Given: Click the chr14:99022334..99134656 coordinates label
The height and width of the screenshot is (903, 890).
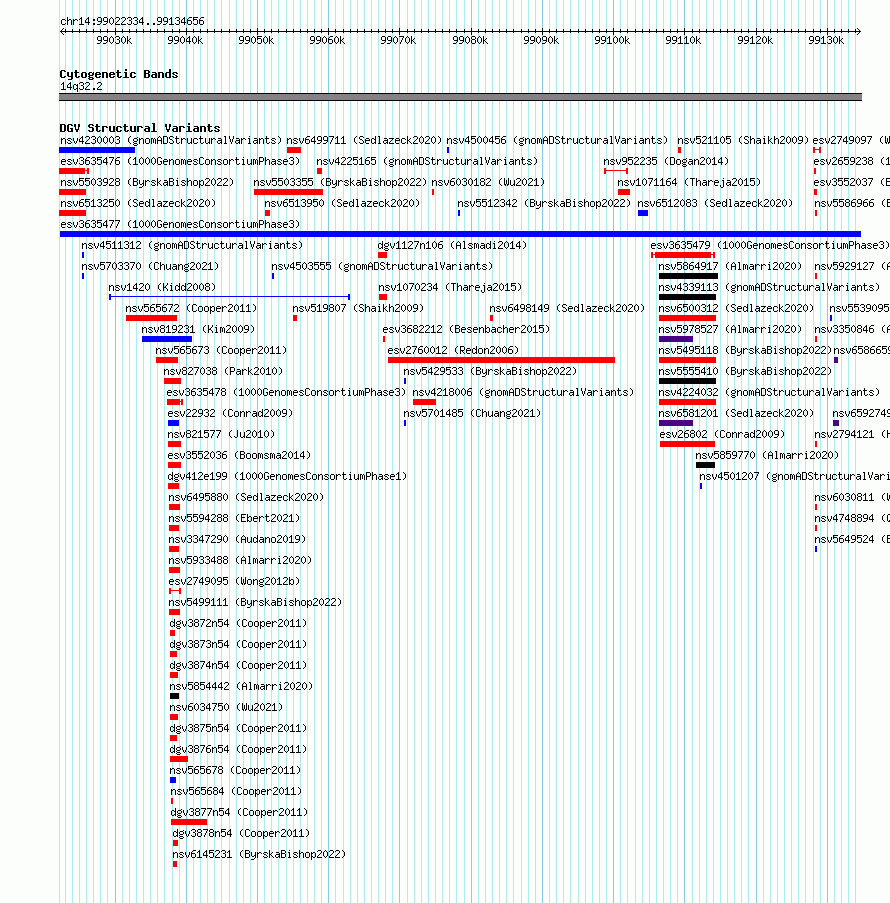Looking at the screenshot, I should coord(132,21).
